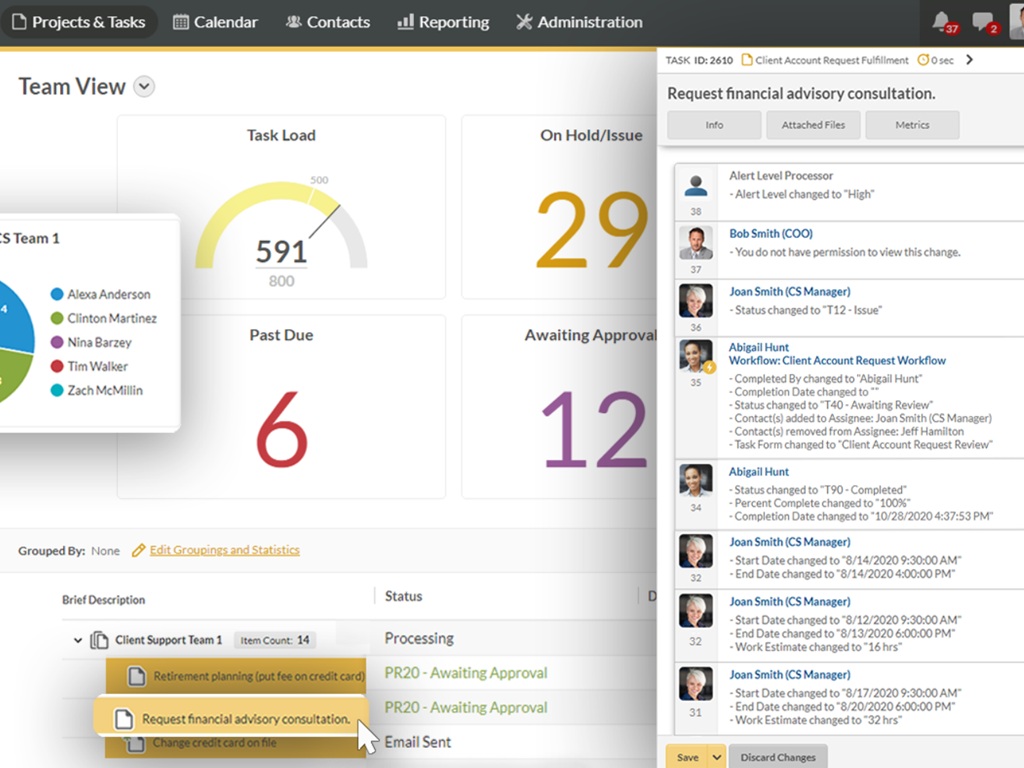Click the Discard Changes button
This screenshot has height=768, width=1024.
pyautogui.click(x=777, y=757)
